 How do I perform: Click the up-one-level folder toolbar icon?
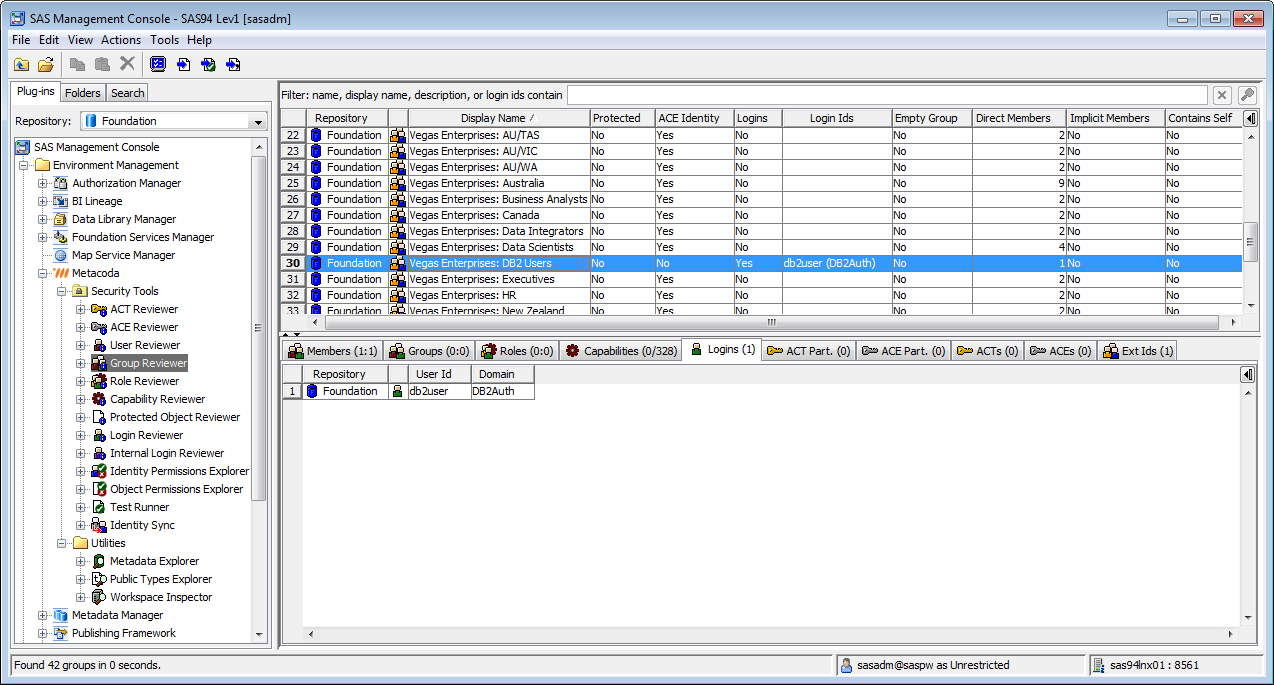point(21,64)
